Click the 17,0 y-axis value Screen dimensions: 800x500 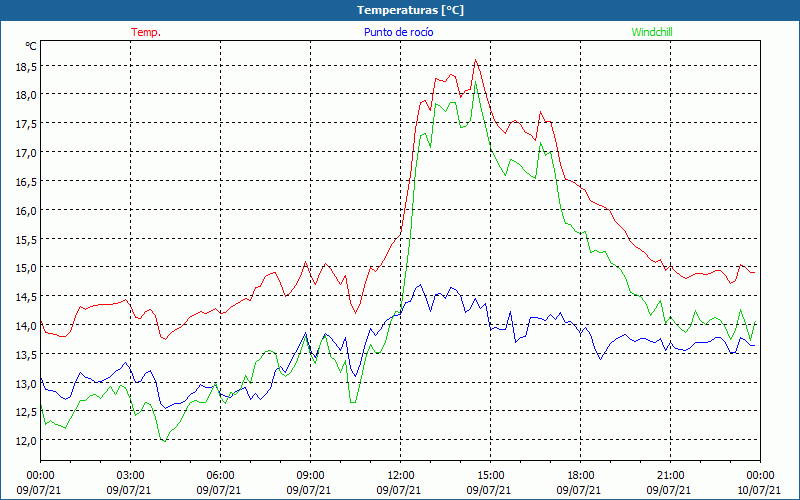pyautogui.click(x=26, y=152)
